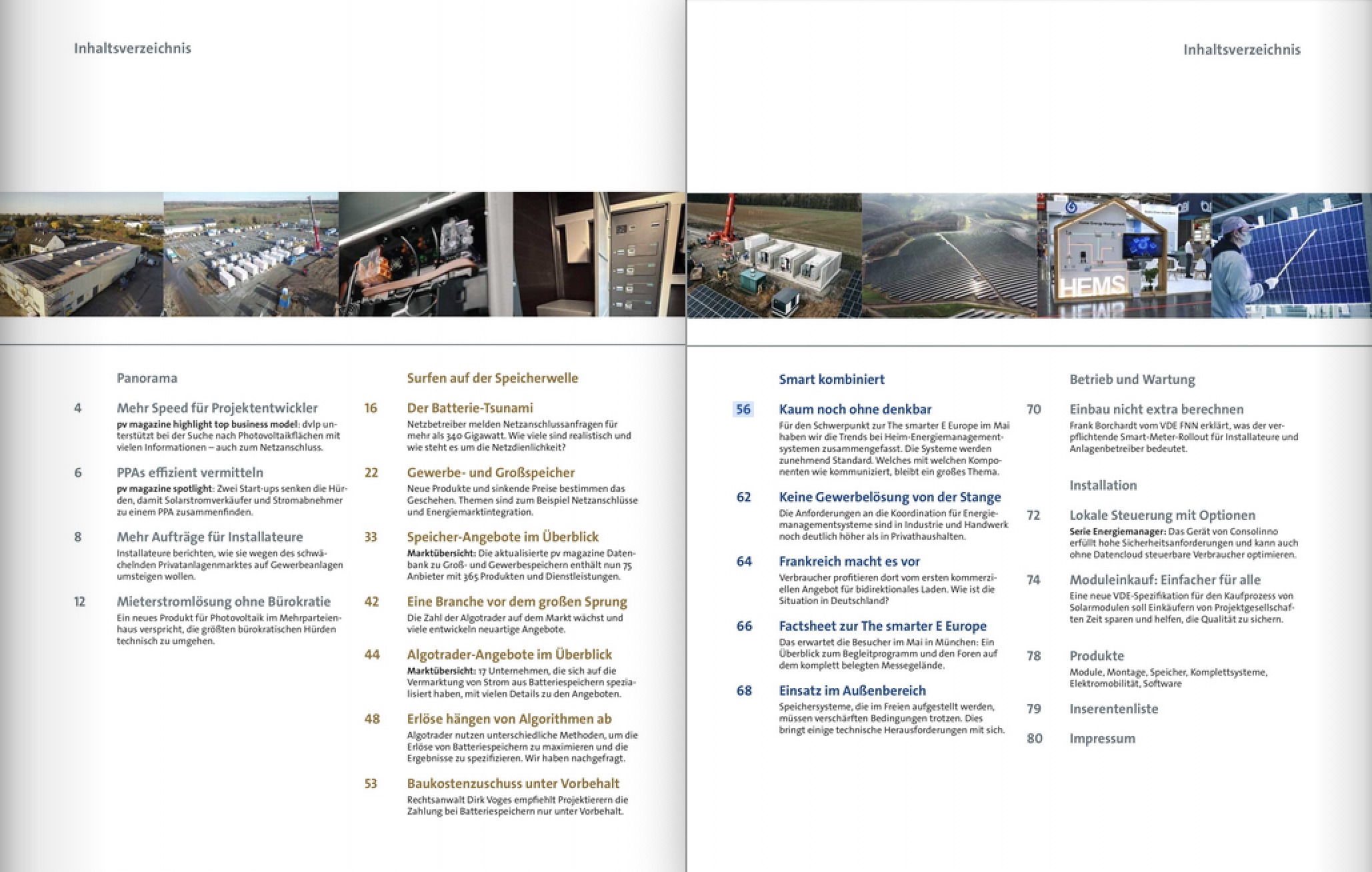Screen dimensions: 1372x872
Task: Open article 'Erlöse hängen von Algorithmen ab'
Action: (x=509, y=719)
